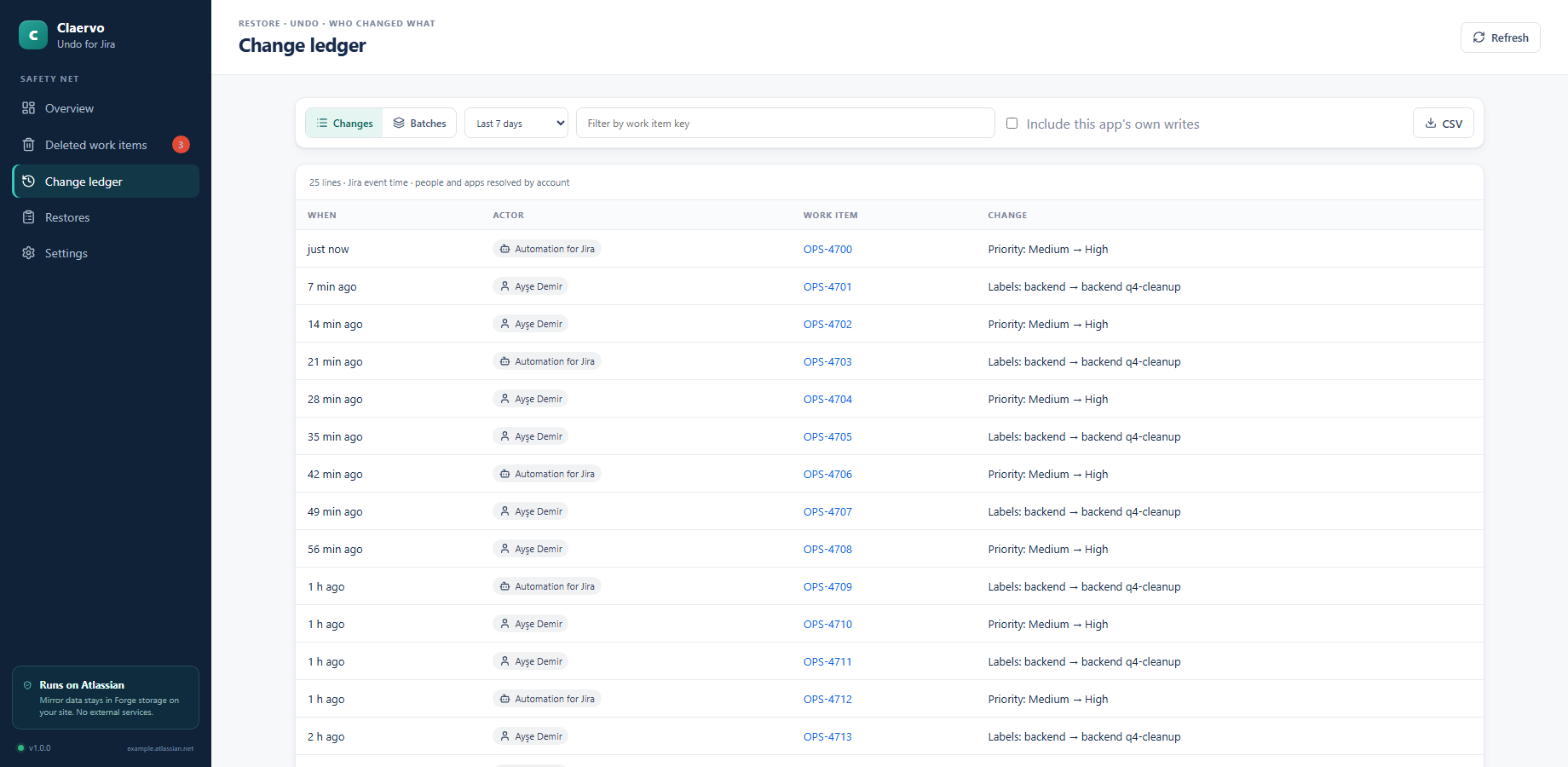Click the Ayşe Demir chip in OPS-4710 row

pos(530,624)
